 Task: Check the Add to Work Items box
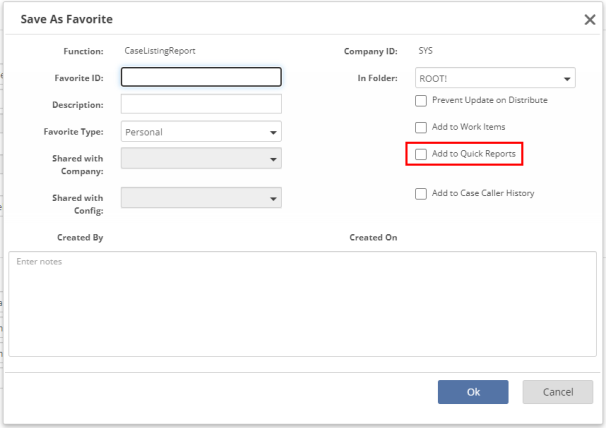(x=421, y=127)
